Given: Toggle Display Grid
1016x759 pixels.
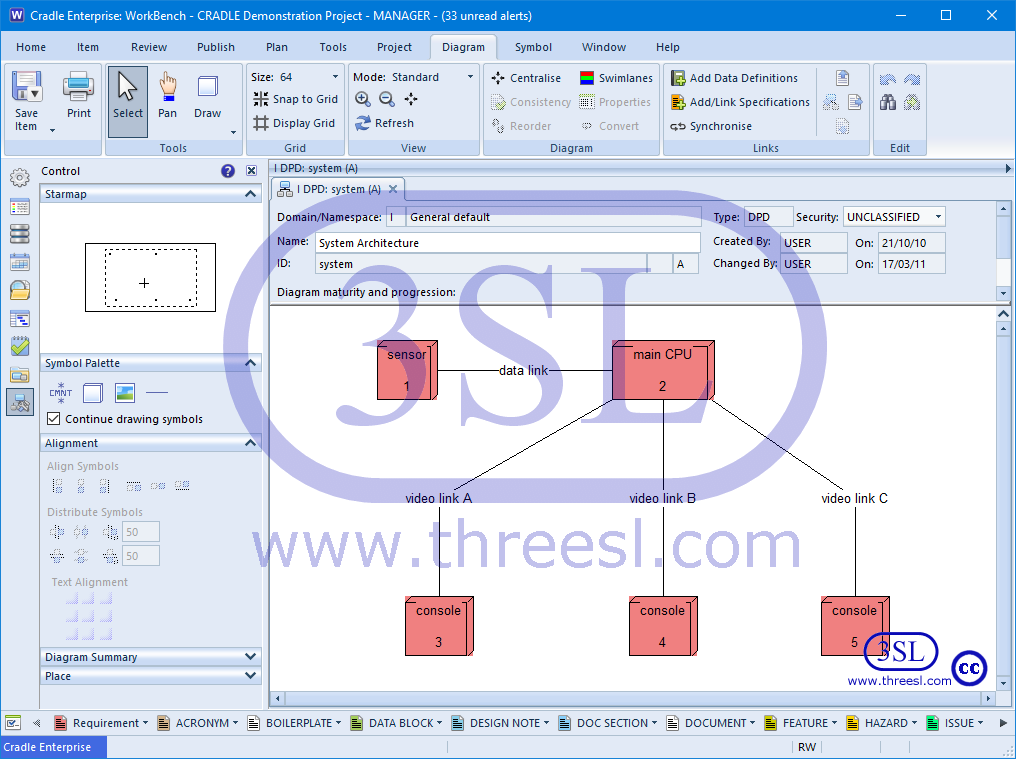Looking at the screenshot, I should click(x=294, y=123).
